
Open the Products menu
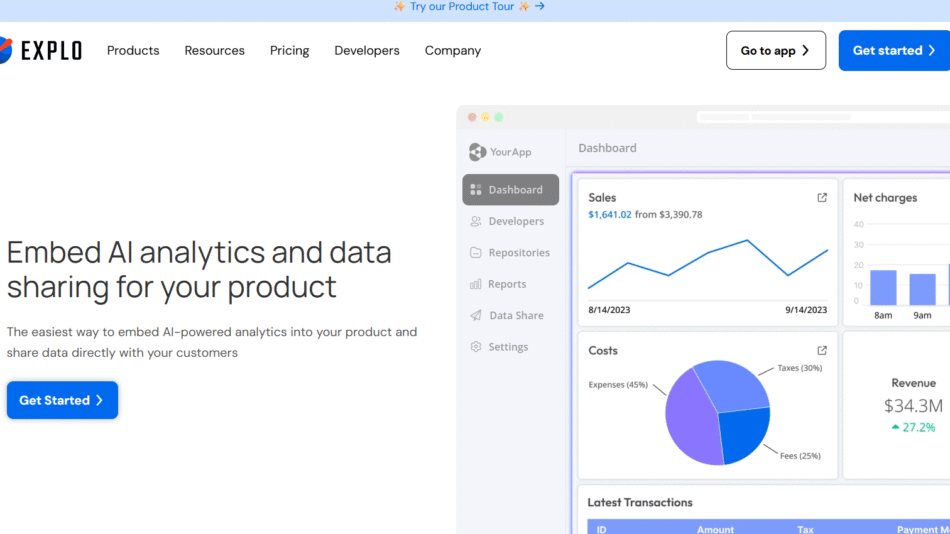click(x=133, y=51)
